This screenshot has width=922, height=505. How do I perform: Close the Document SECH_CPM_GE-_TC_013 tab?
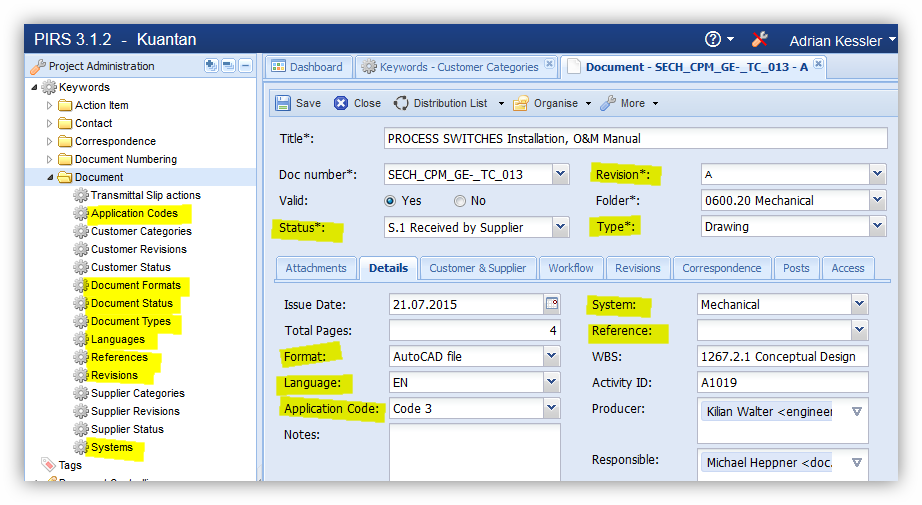click(x=819, y=63)
